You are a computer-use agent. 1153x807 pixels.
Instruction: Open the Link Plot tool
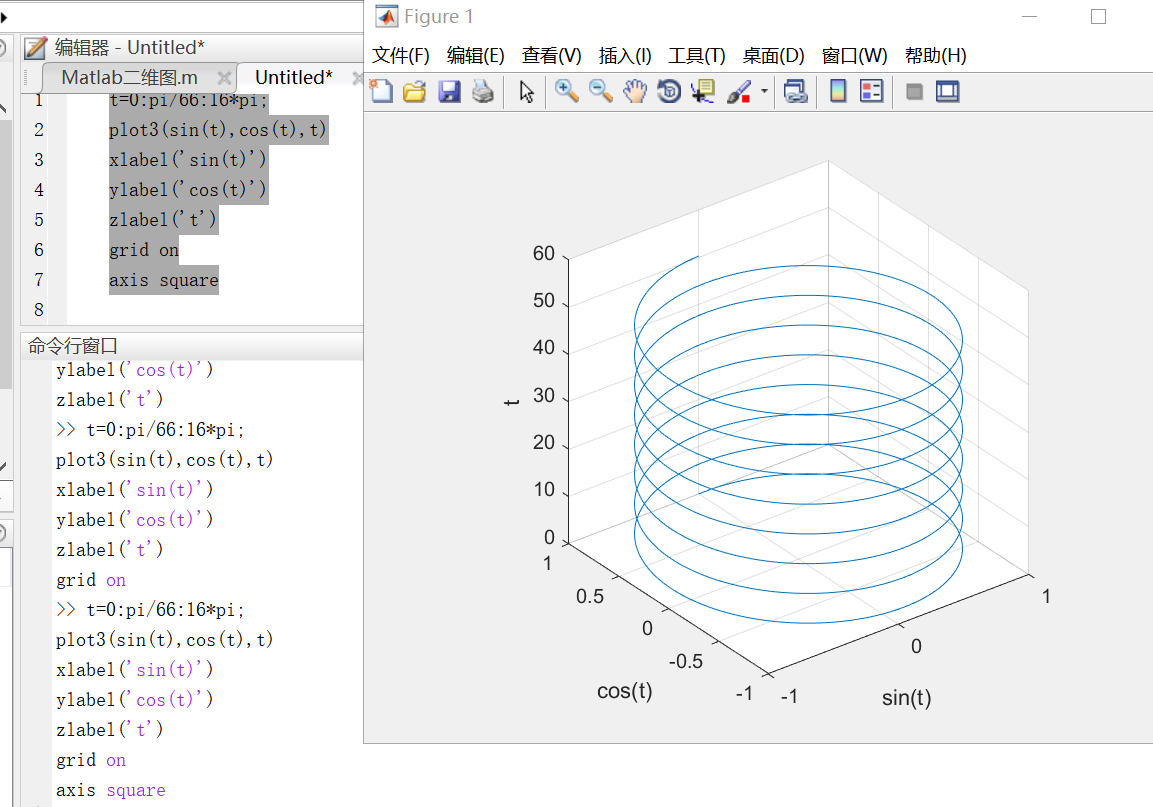[795, 91]
